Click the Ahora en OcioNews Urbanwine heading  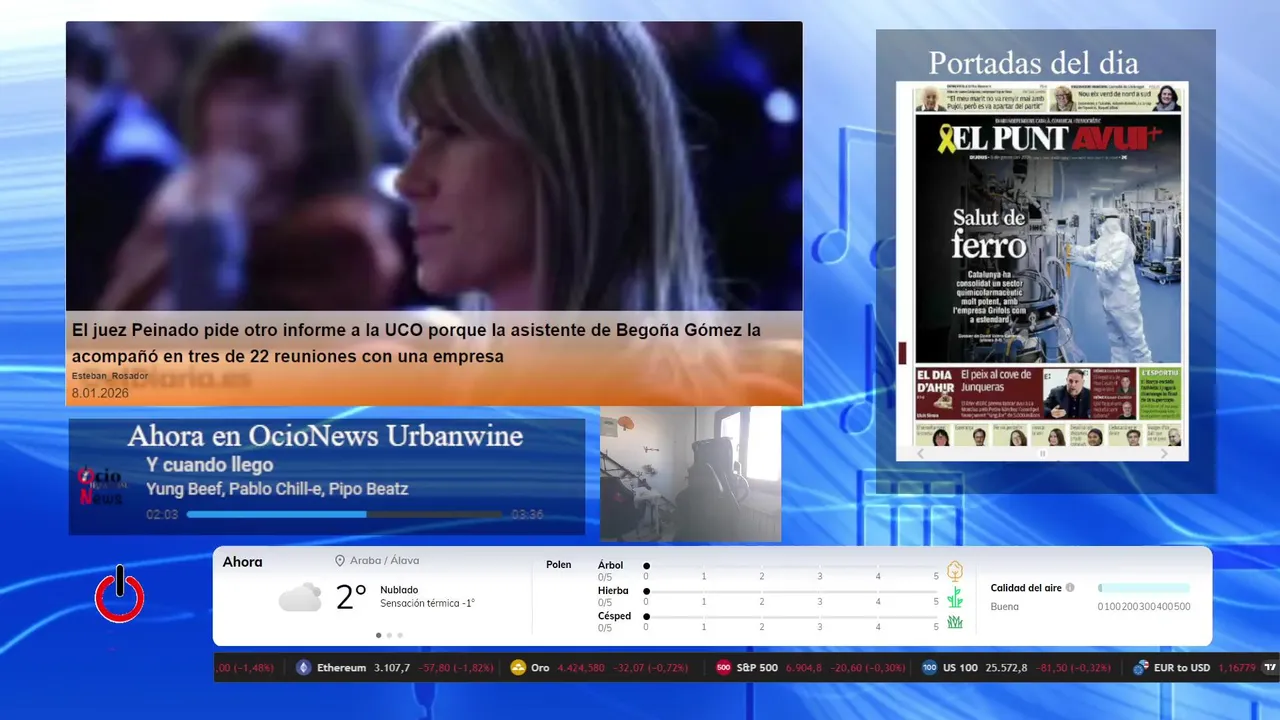click(x=325, y=436)
